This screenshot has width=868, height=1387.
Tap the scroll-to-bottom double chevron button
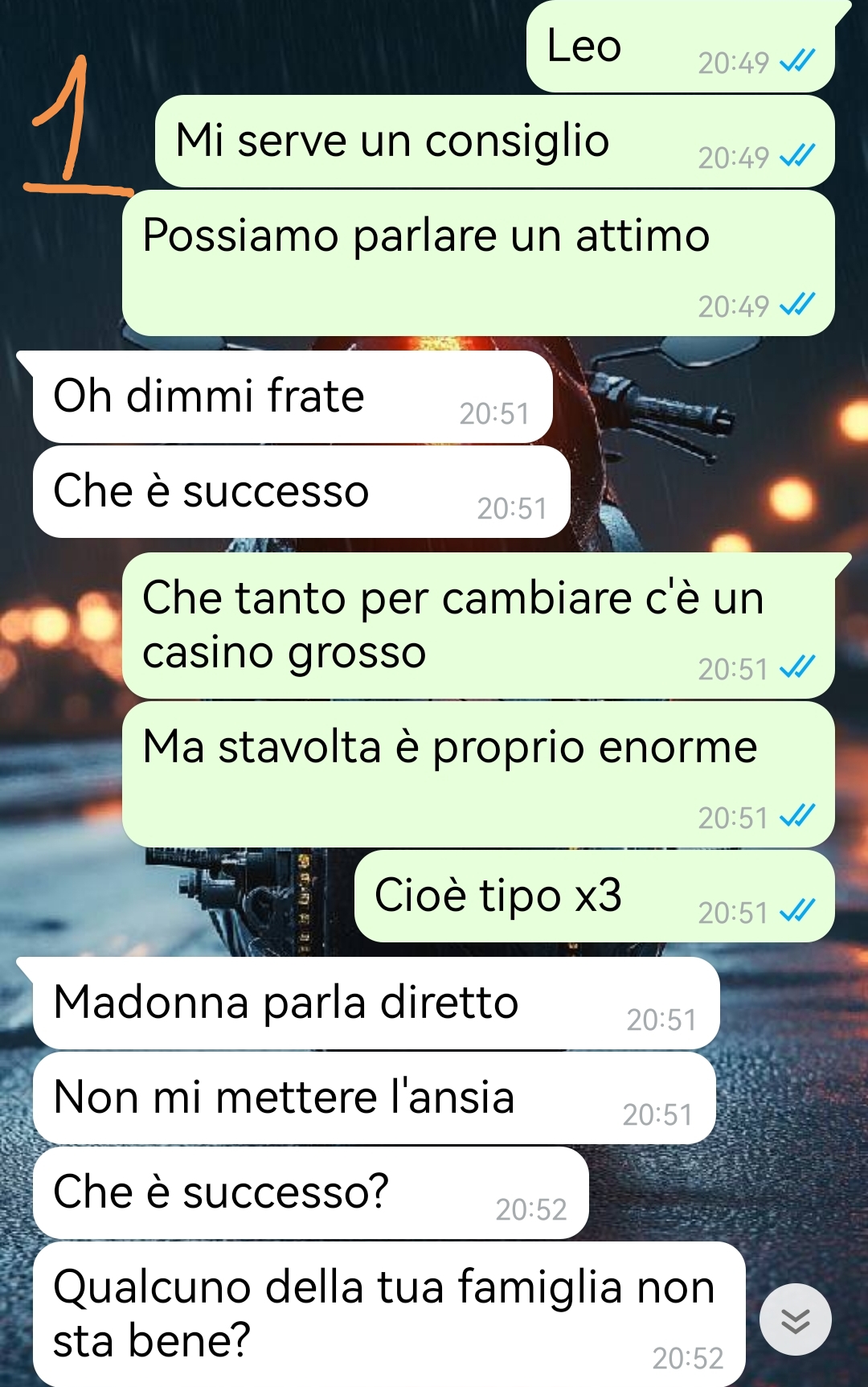click(x=795, y=1320)
